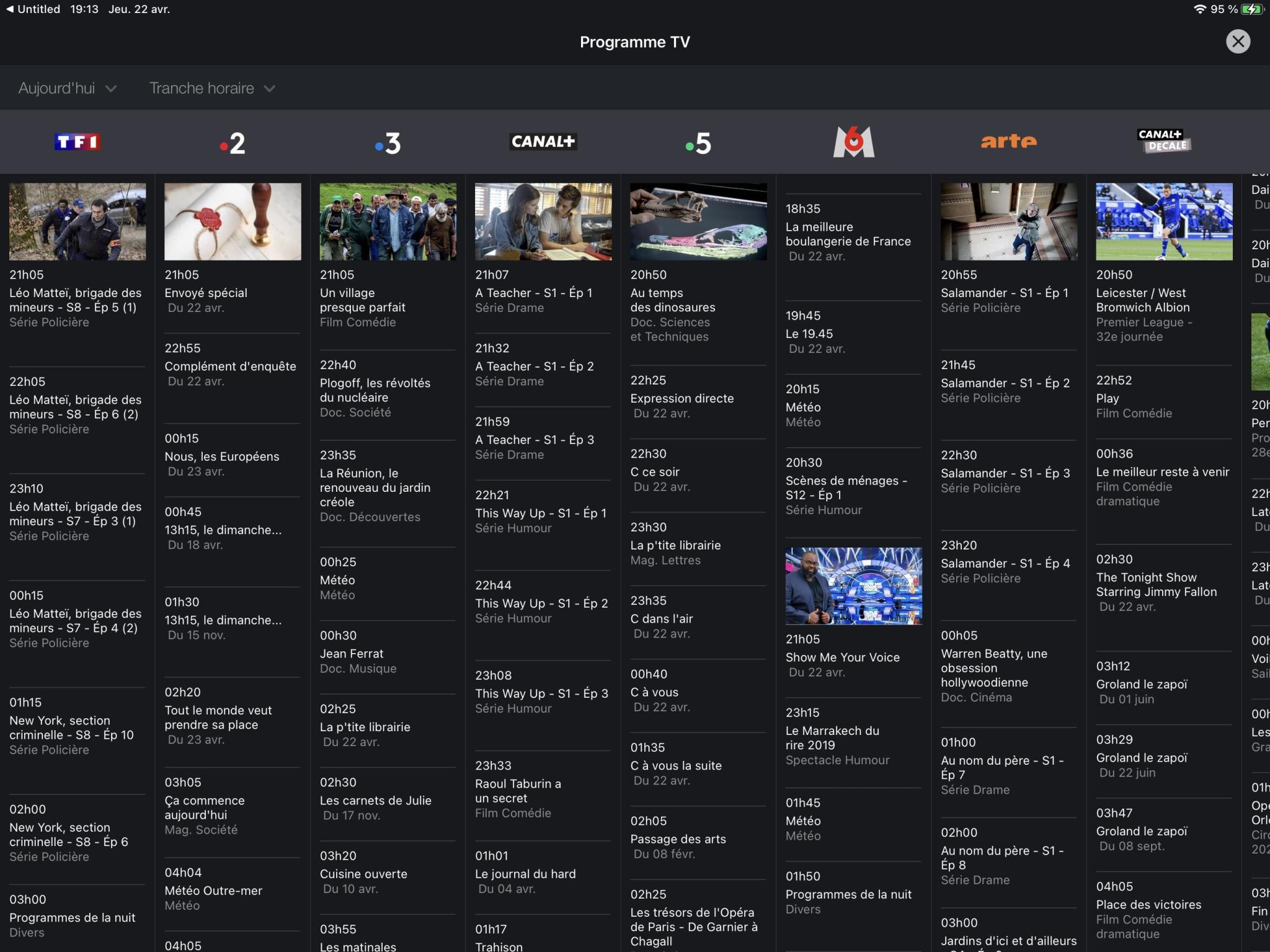Image resolution: width=1270 pixels, height=952 pixels.
Task: Tap the CANAL+ Décalé channel logo
Action: tap(1165, 141)
